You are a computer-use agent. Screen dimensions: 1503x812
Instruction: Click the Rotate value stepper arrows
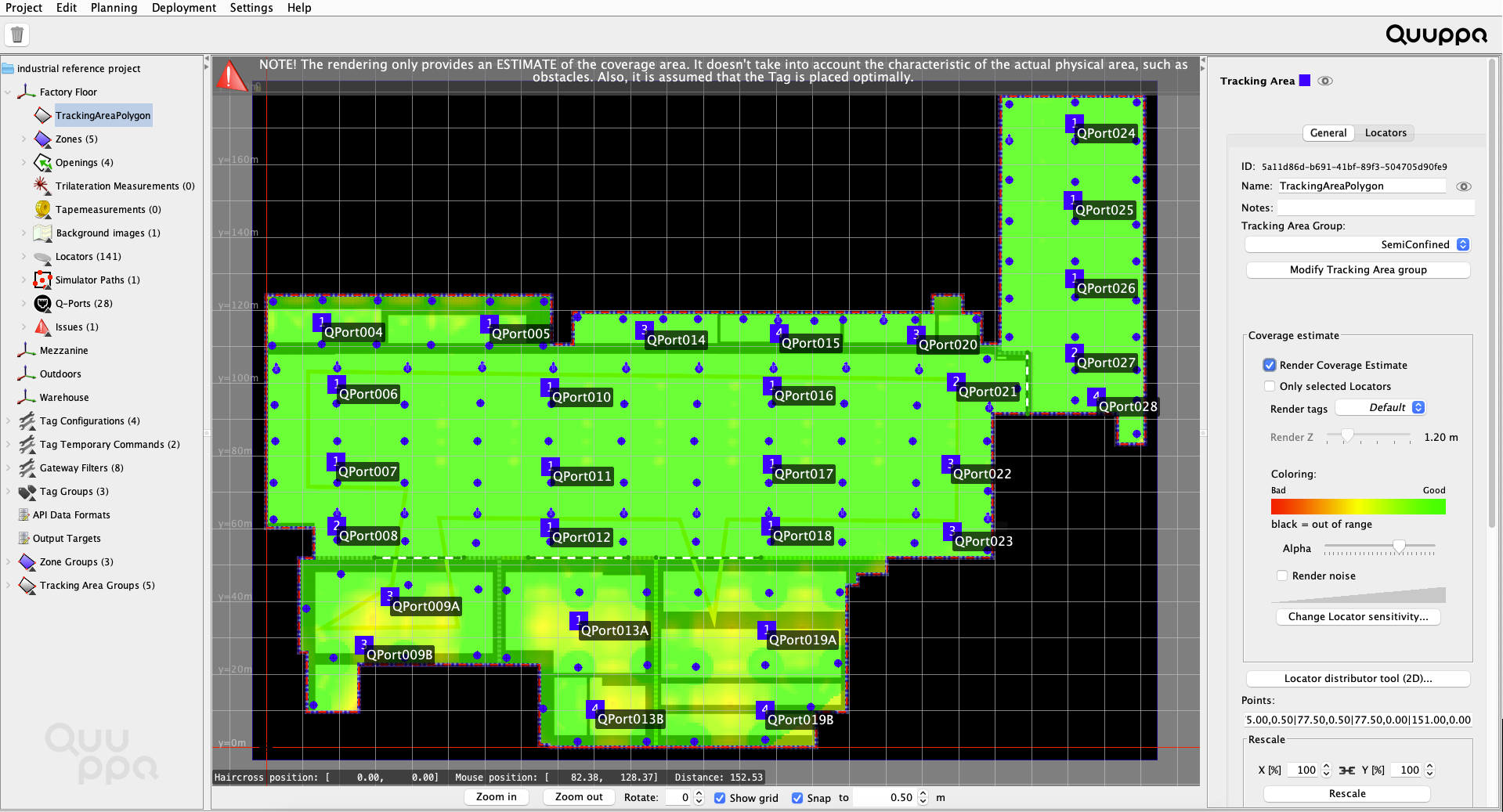tap(699, 797)
